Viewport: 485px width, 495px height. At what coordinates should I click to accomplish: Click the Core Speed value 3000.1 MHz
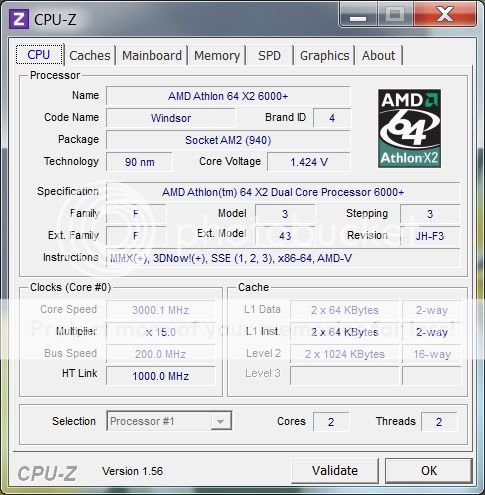pos(160,310)
